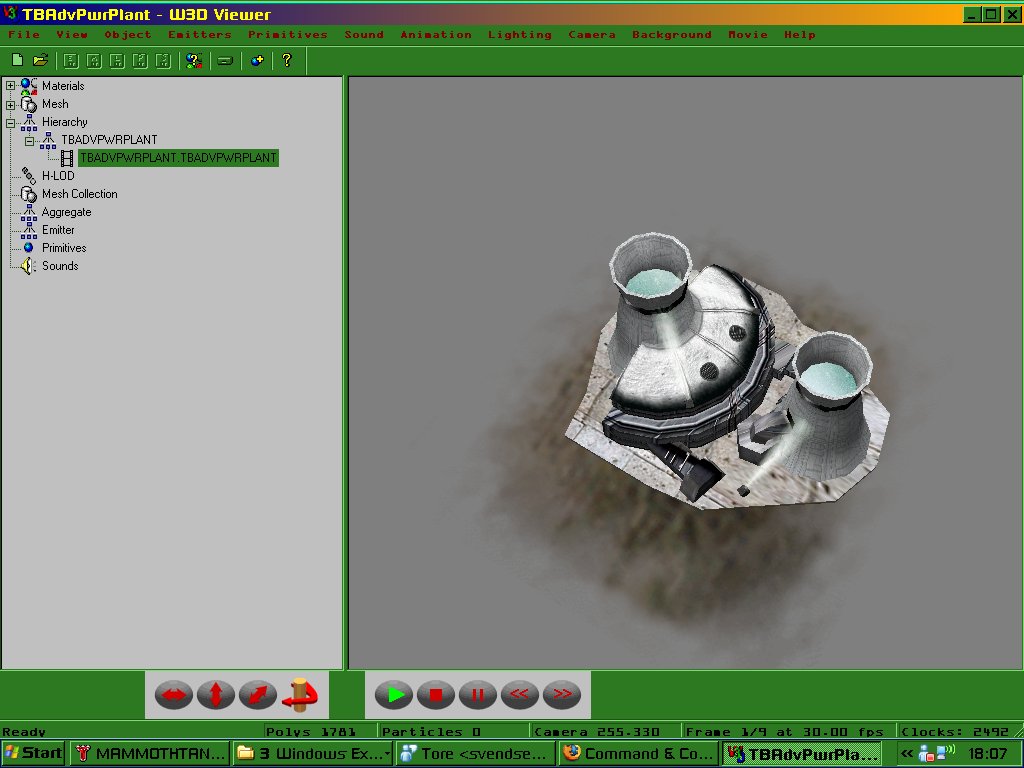The image size is (1024, 768).
Task: Select the Emitter entry in the sidebar tree
Action: 58,229
